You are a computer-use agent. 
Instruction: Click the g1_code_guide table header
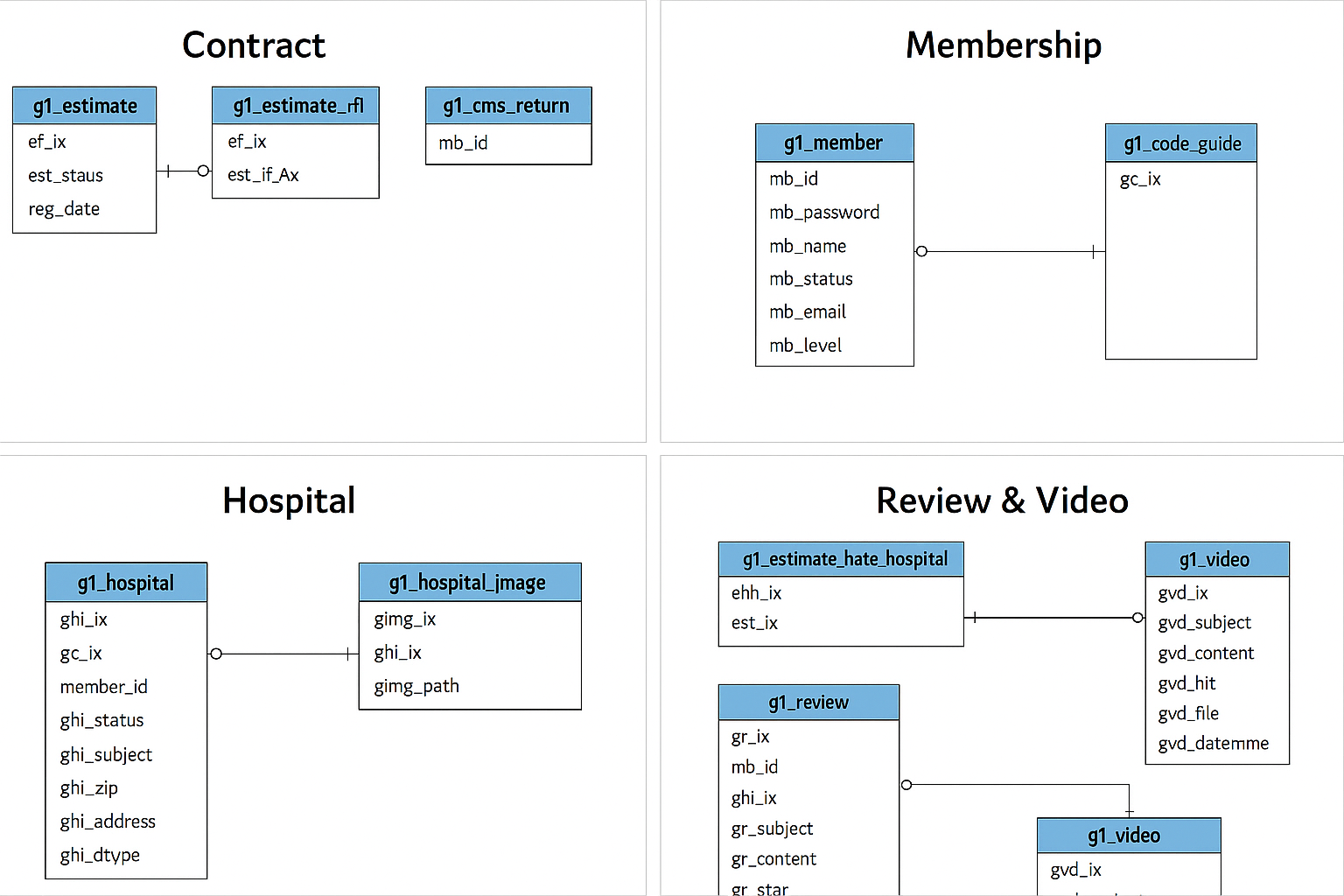tap(1181, 143)
